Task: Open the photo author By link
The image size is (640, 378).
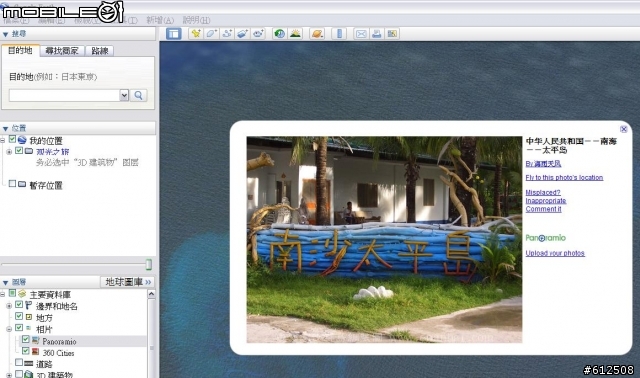Action: click(543, 164)
